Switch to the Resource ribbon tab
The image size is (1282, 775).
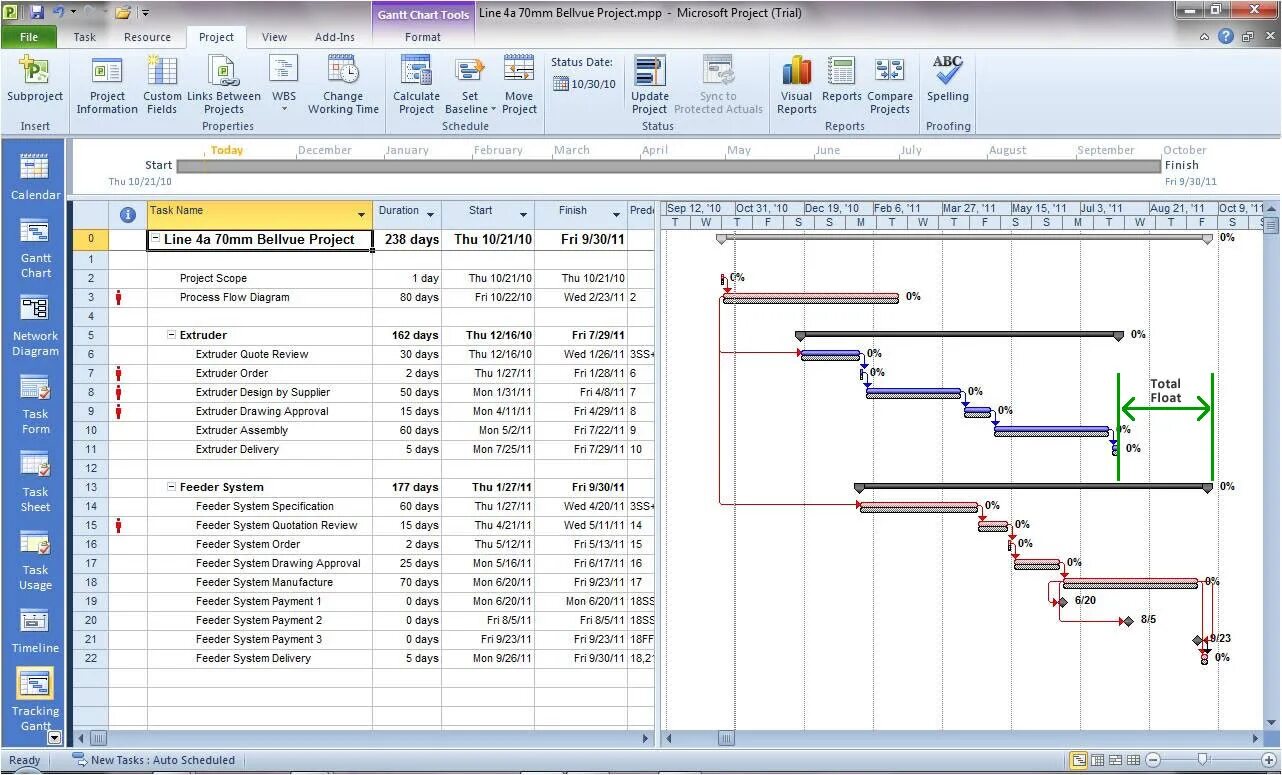(147, 37)
